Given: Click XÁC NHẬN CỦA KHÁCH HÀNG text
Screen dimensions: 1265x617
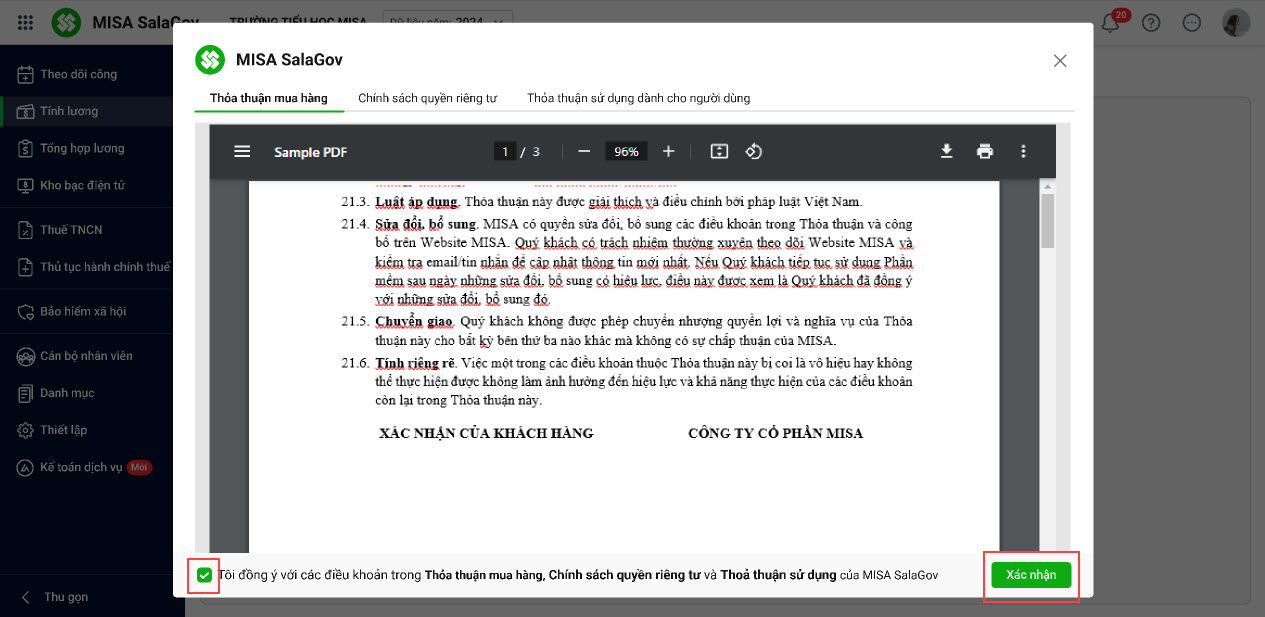Looking at the screenshot, I should coord(486,433).
